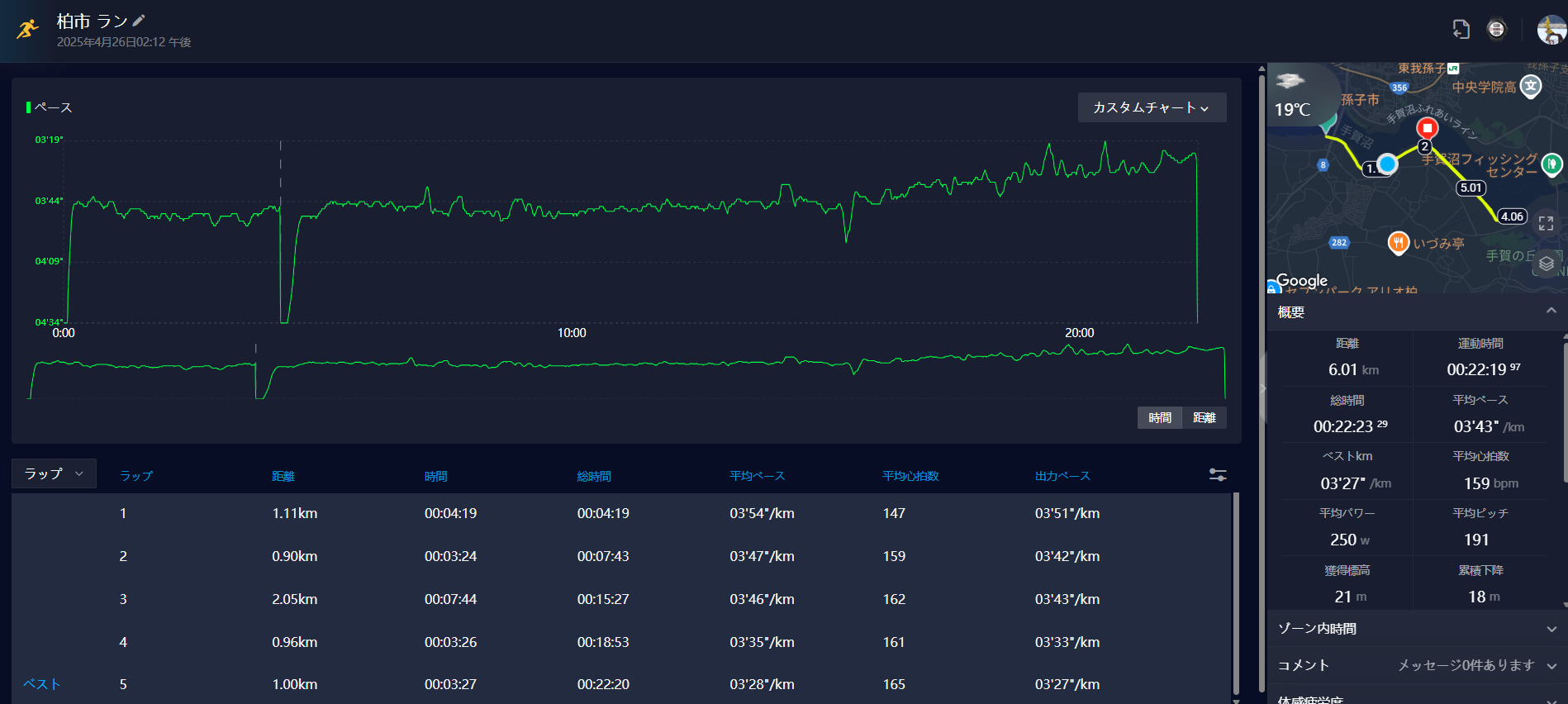Screen dimensions: 1568x704
Task: Open the map layers selector
Action: pyautogui.click(x=1546, y=264)
